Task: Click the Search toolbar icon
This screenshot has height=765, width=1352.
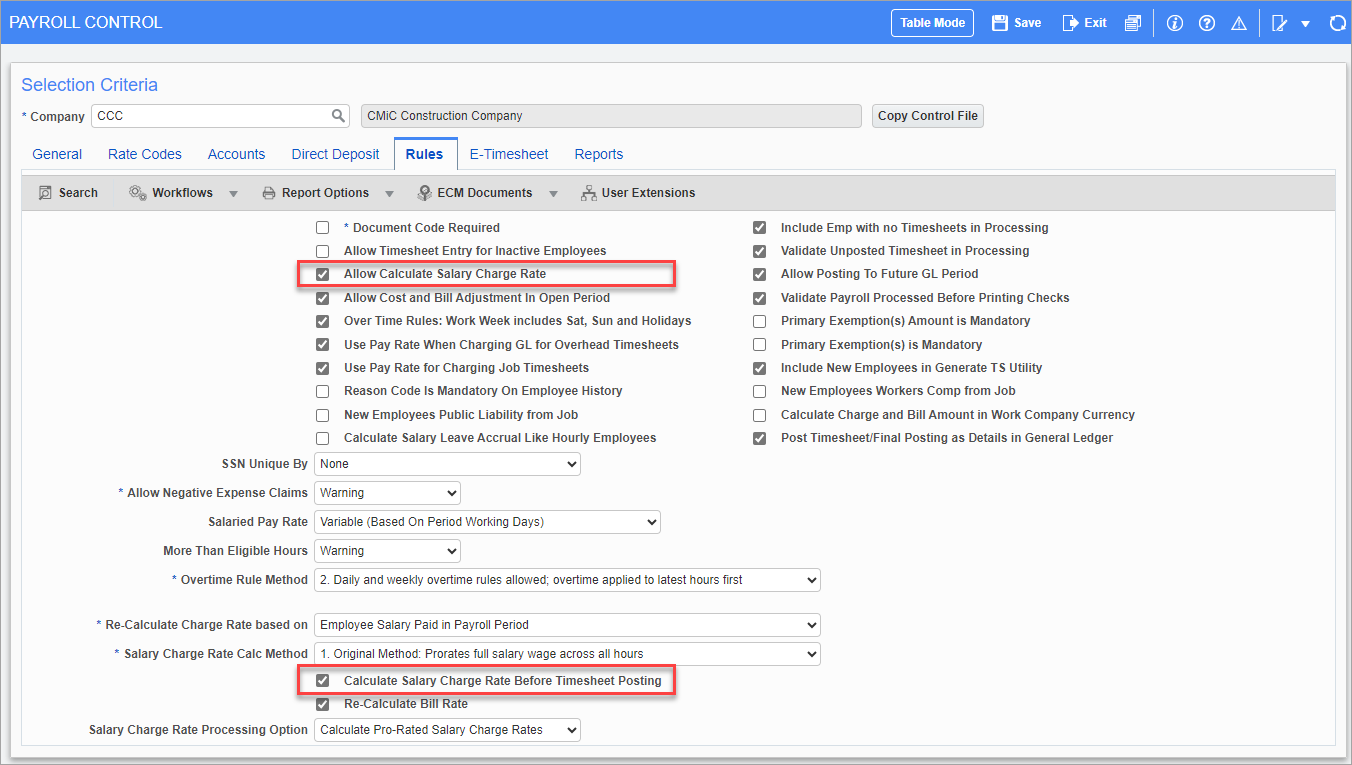Action: (45, 193)
